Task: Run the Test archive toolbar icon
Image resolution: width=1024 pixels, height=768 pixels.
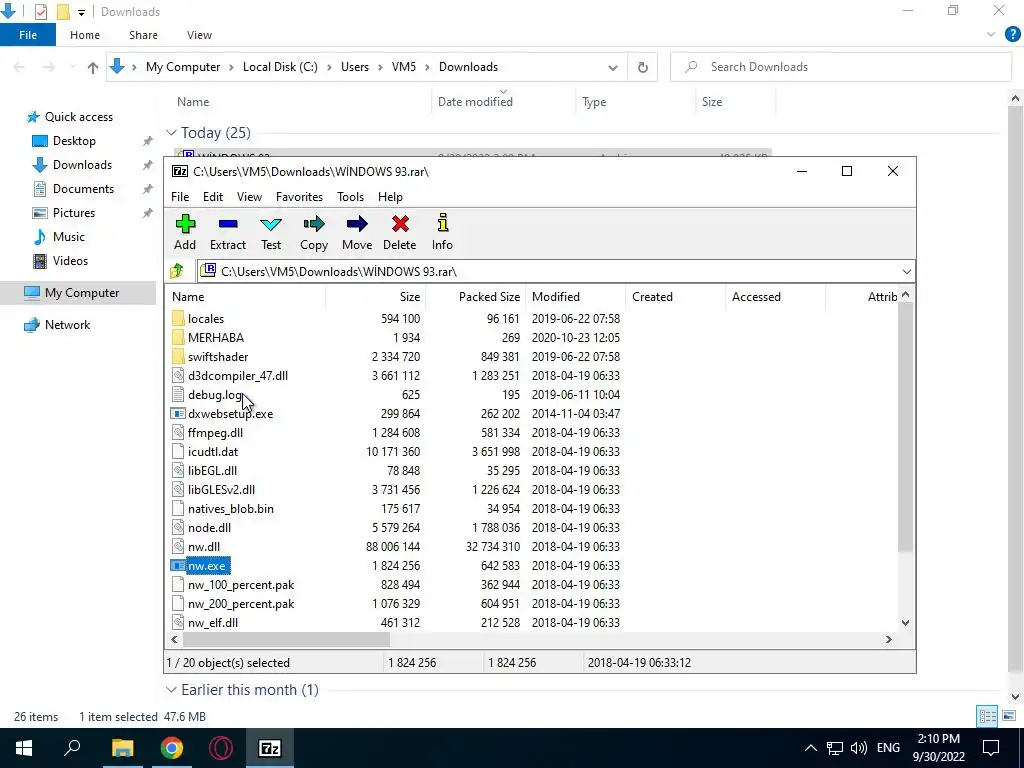Action: [x=271, y=232]
